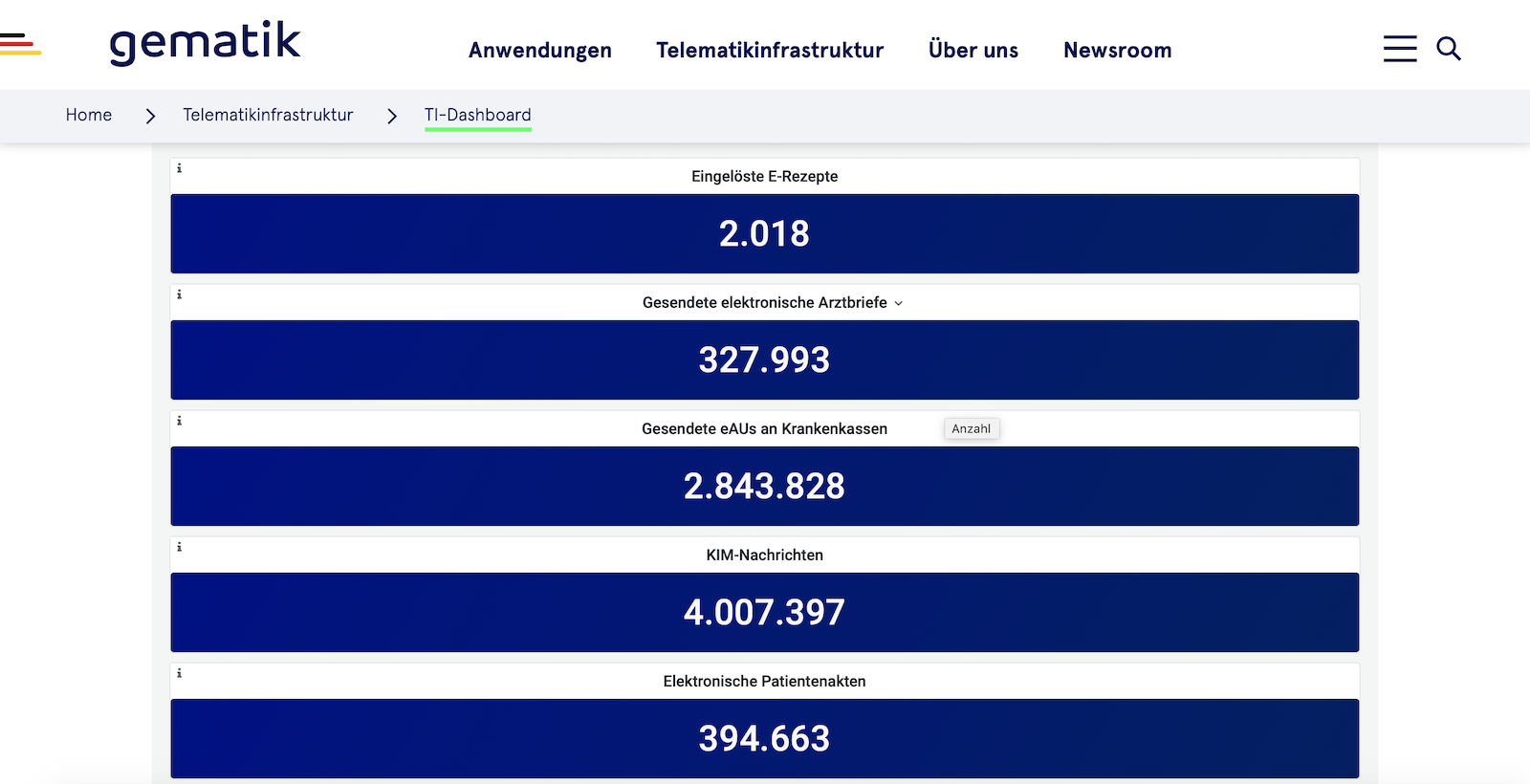Viewport: 1530px width, 784px height.
Task: Click the 2.843.828 eAUs value
Action: tap(764, 486)
